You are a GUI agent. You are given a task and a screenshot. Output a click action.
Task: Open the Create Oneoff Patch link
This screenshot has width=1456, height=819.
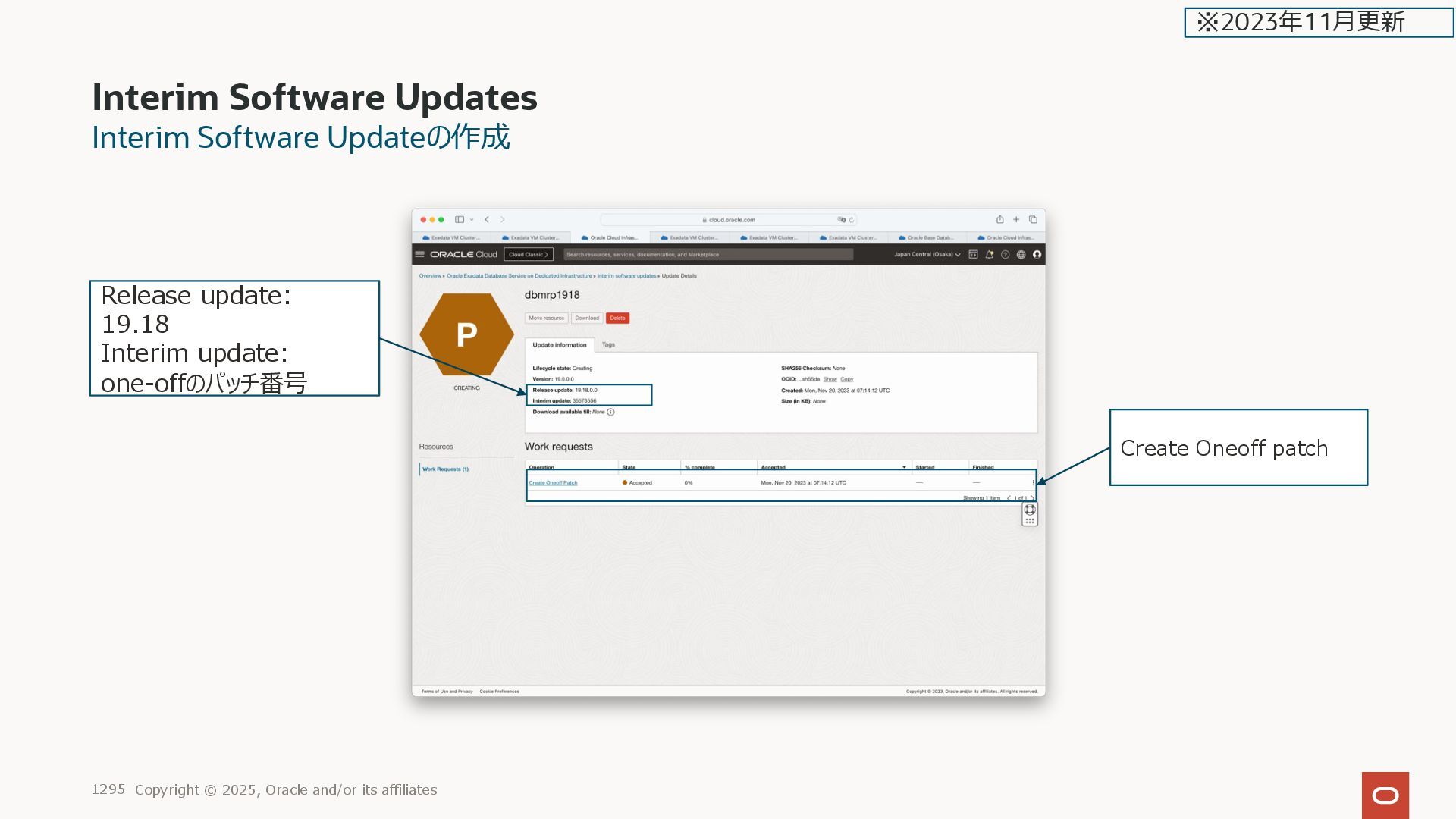pos(553,483)
